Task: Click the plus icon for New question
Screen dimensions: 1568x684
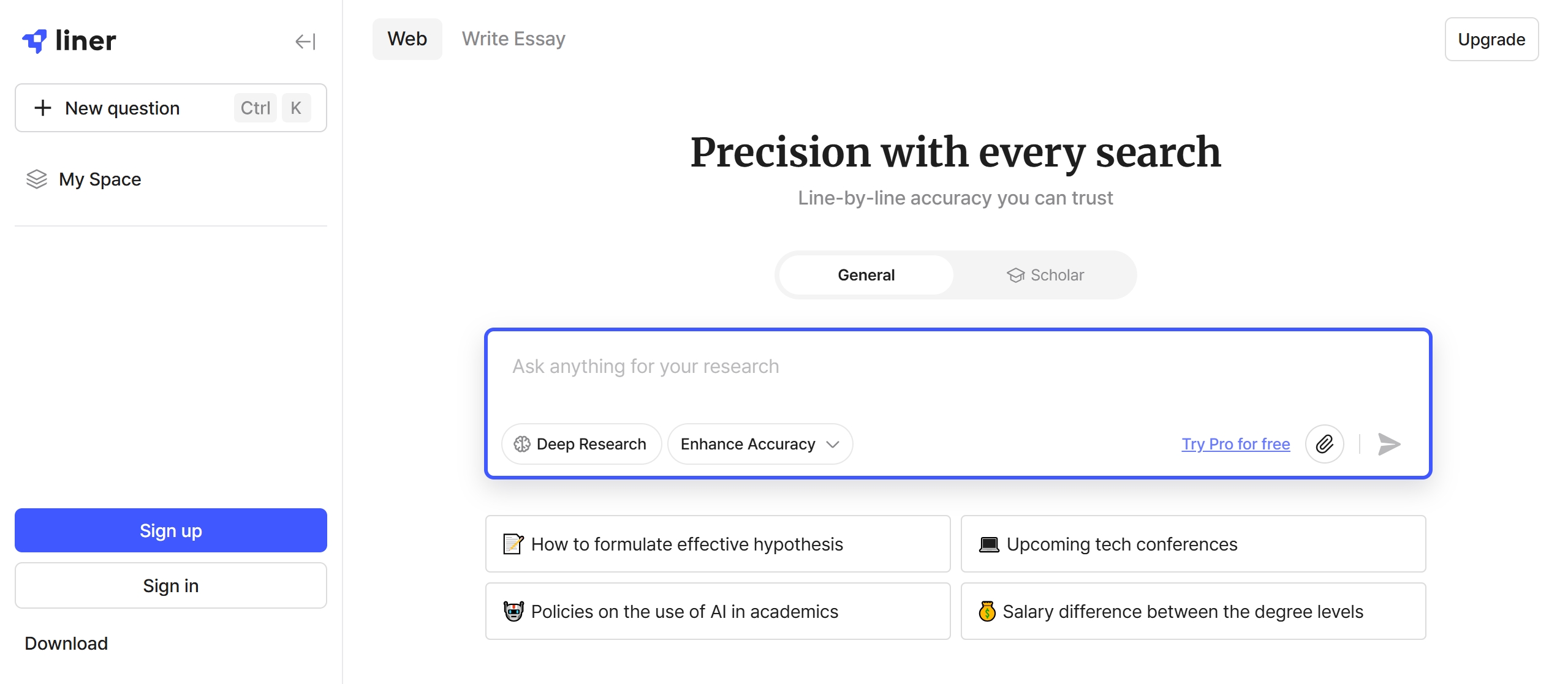Action: click(43, 108)
